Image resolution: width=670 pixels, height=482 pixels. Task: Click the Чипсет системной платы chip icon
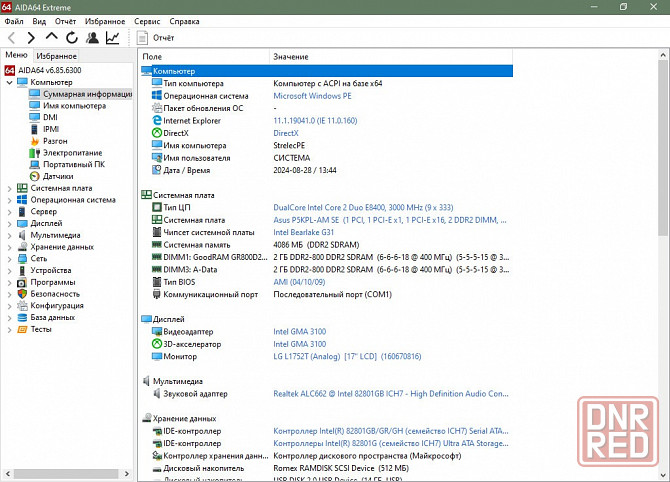point(157,232)
